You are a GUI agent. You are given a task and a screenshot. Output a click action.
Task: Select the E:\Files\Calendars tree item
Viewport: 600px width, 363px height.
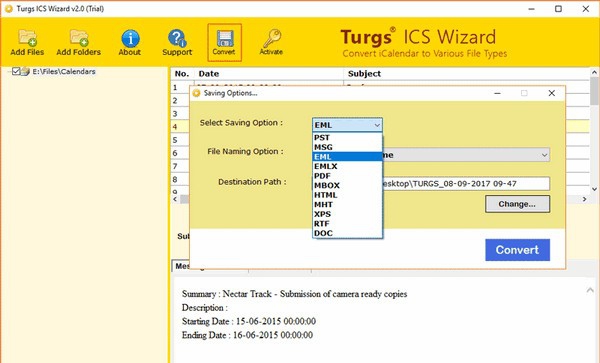pos(64,72)
